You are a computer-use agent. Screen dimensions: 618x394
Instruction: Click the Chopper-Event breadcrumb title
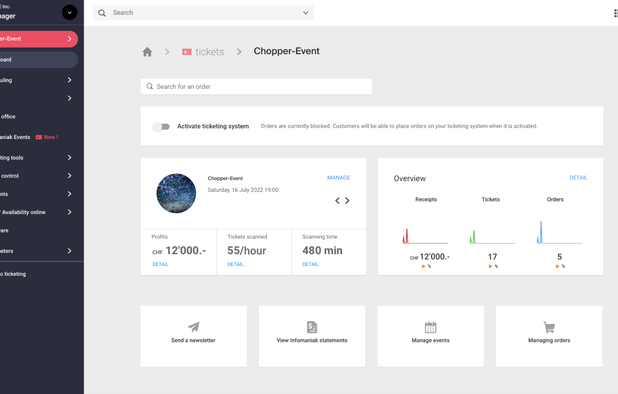pyautogui.click(x=287, y=51)
